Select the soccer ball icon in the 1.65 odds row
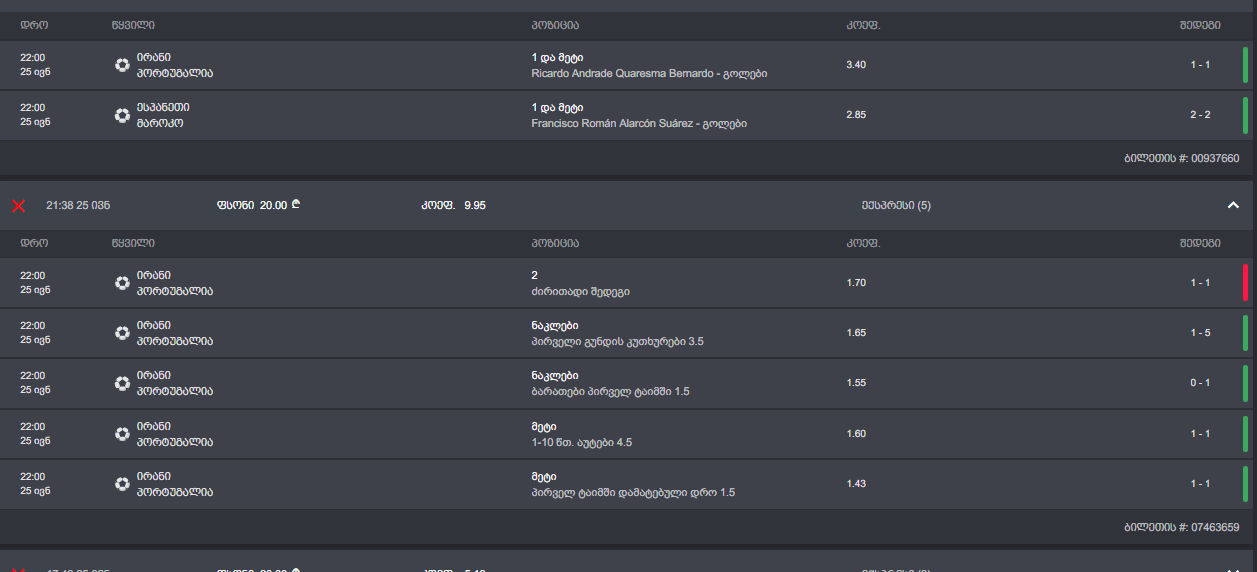 tap(122, 333)
